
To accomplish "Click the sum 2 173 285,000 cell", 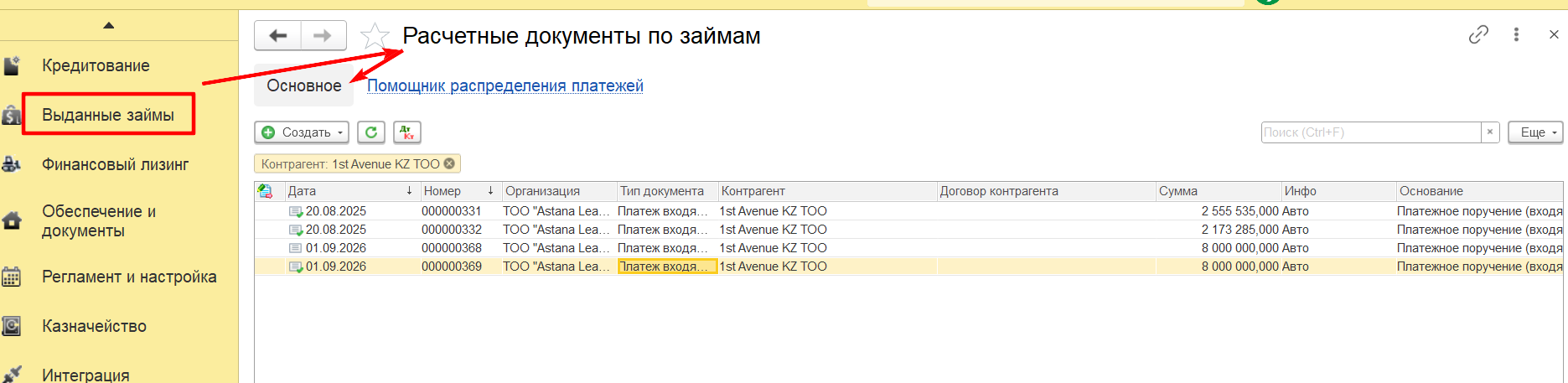I will [x=1219, y=230].
